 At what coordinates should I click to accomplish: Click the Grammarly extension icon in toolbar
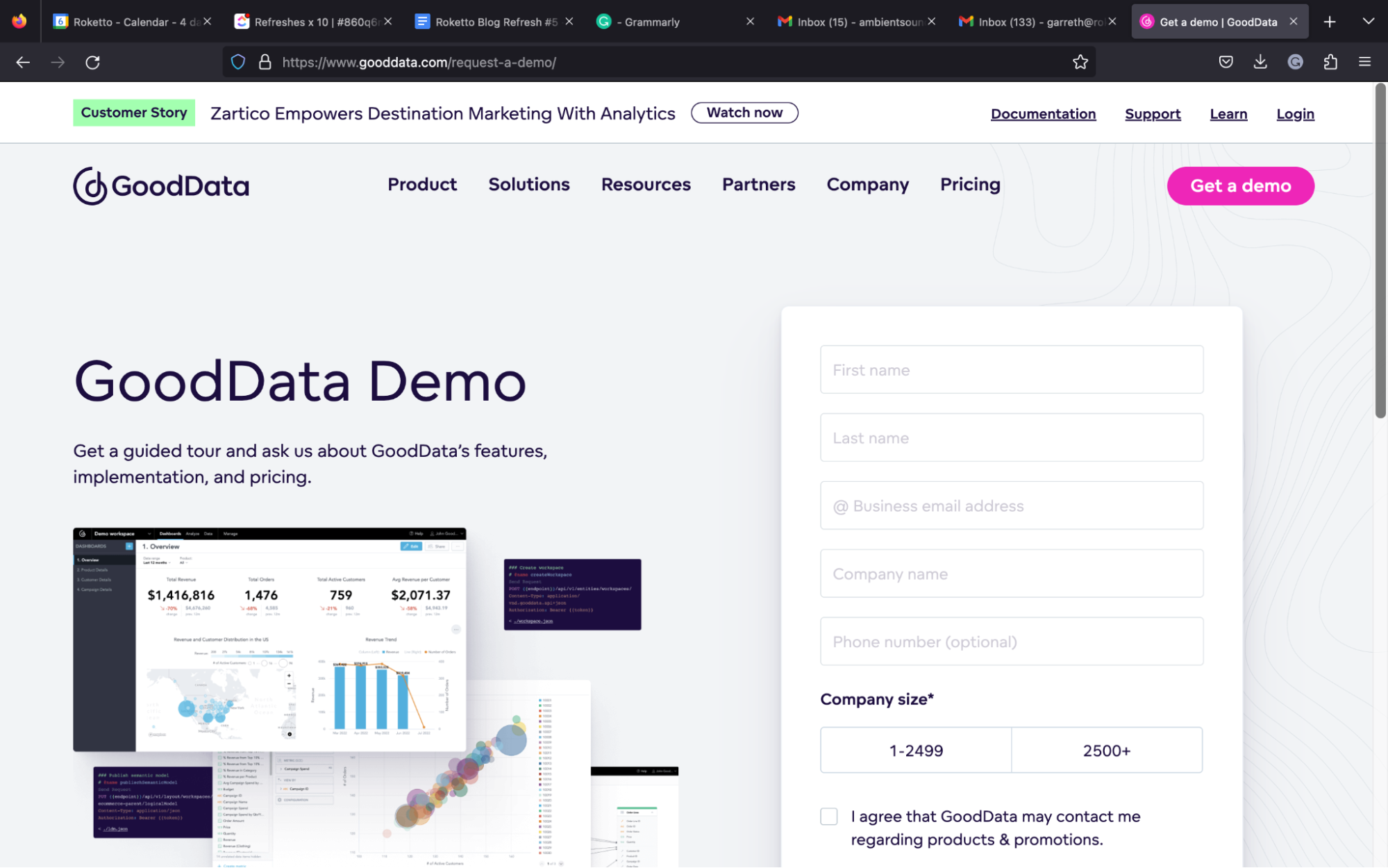click(1296, 62)
